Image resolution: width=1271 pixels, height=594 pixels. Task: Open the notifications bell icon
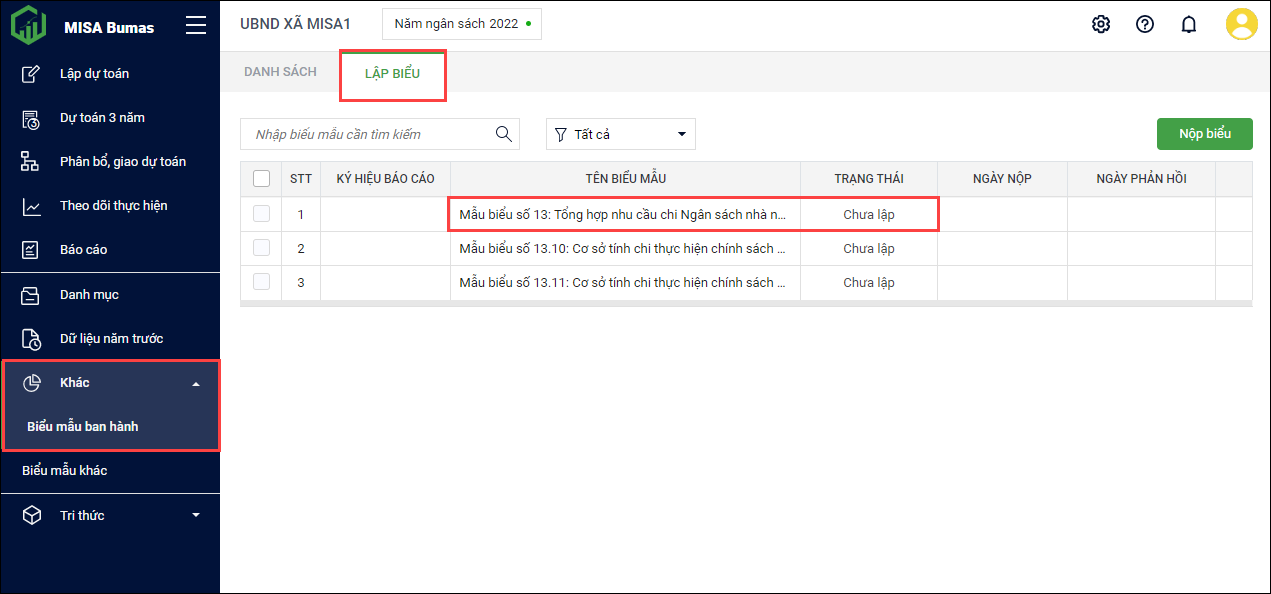(x=1189, y=24)
